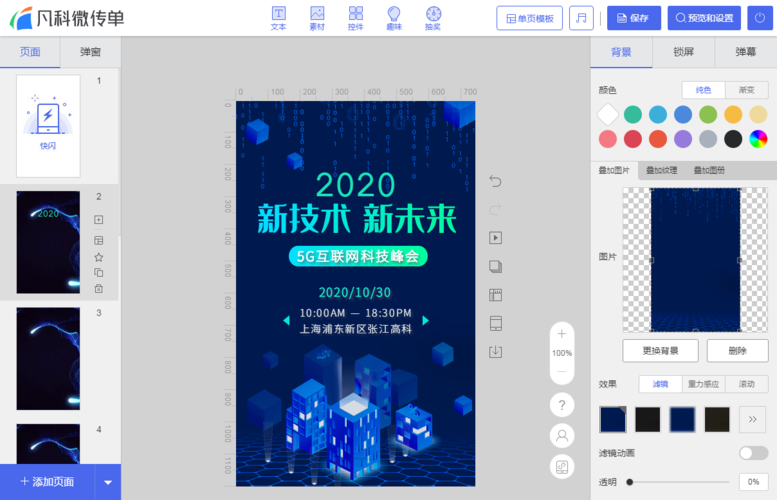Viewport: 777px width, 500px height.
Task: Open the 叠加图片 sub-tab
Action: 614,170
